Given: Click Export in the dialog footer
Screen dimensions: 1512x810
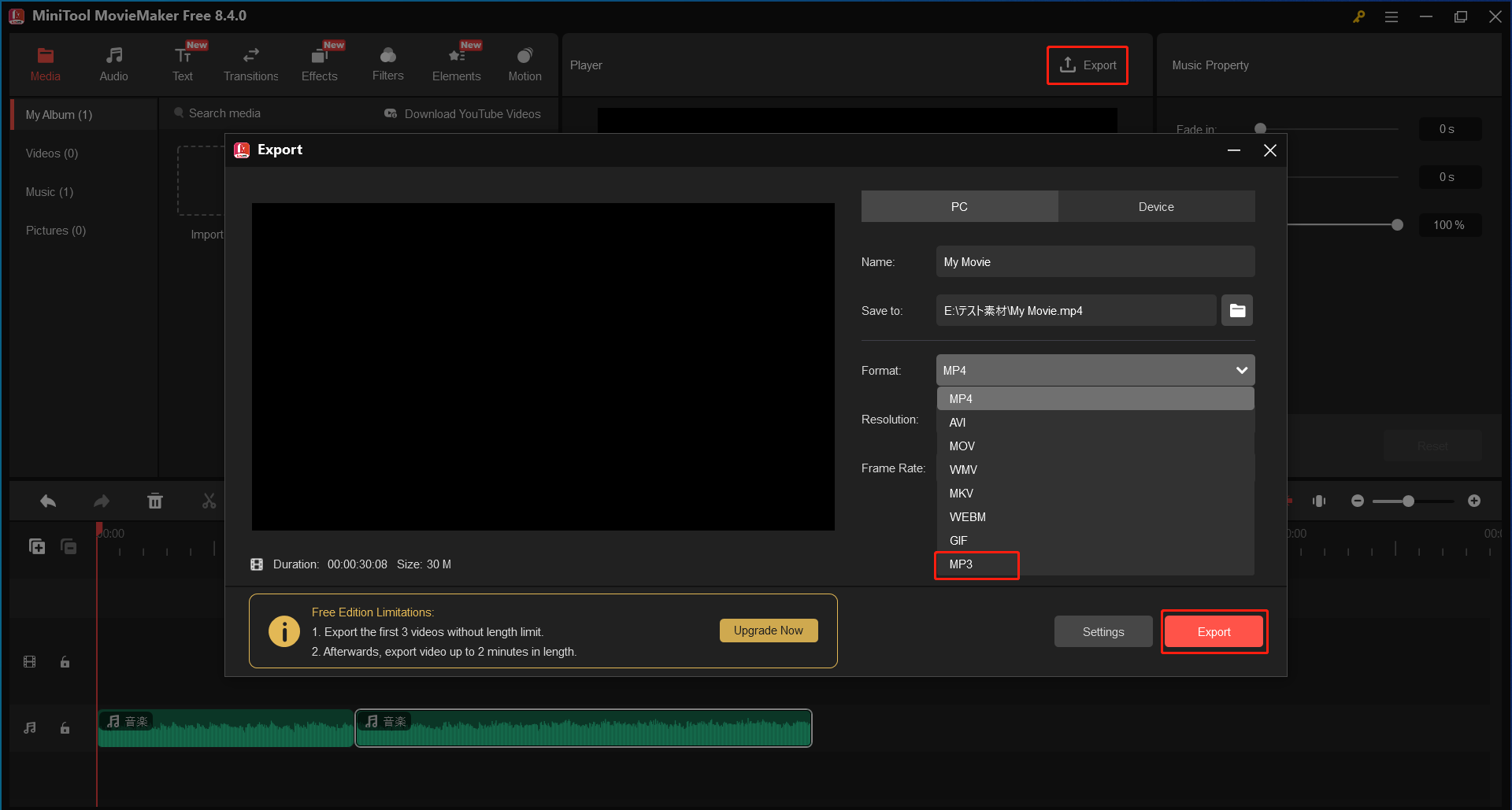Looking at the screenshot, I should point(1214,631).
